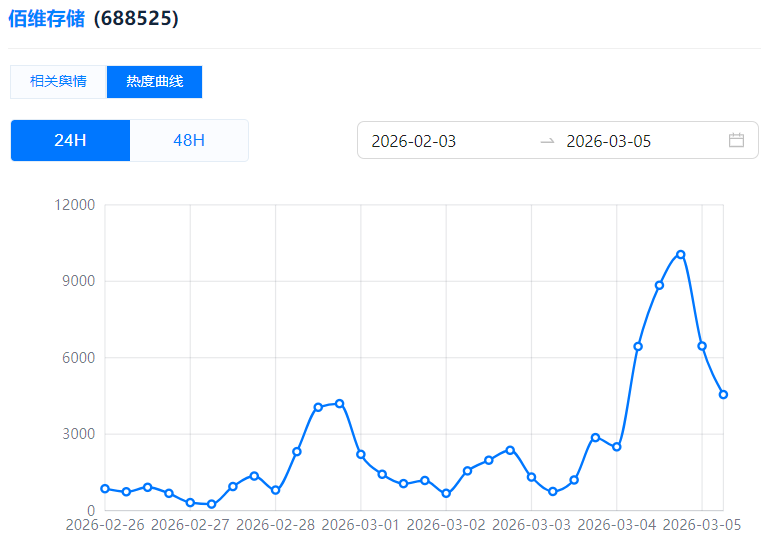This screenshot has height=540, width=765.
Task: Edit the end date 2026-03-05 field
Action: point(609,141)
